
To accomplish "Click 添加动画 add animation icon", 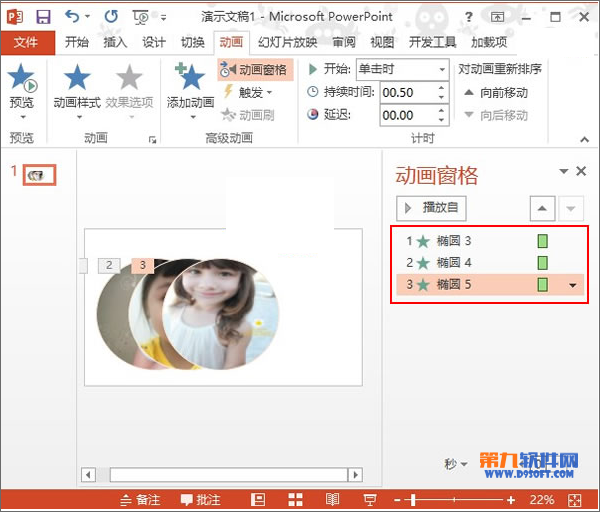I will tap(190, 77).
